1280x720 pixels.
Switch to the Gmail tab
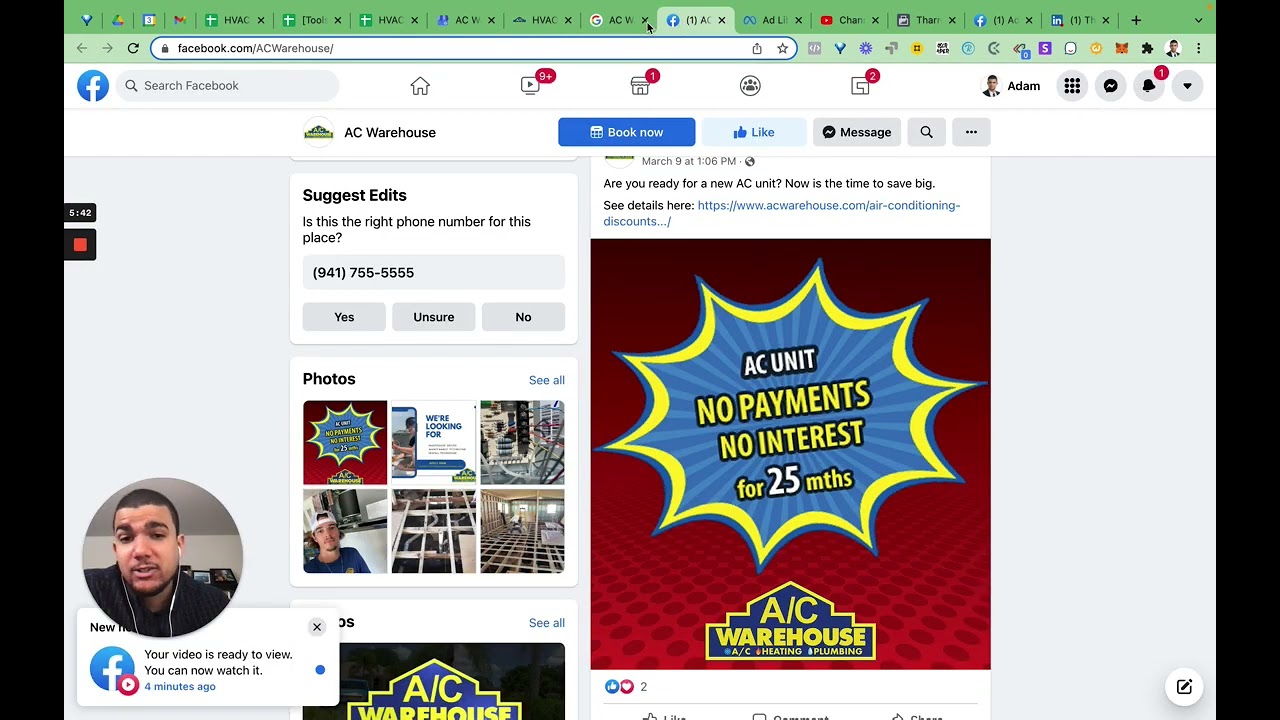(x=180, y=20)
